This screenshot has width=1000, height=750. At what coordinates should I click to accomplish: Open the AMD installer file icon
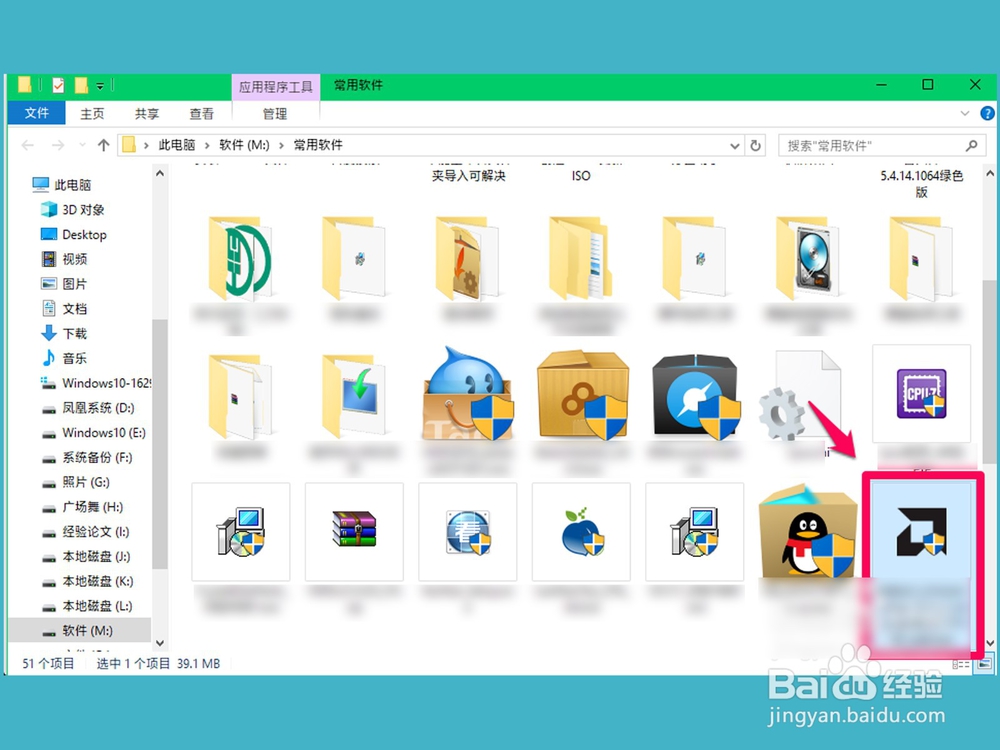pos(921,531)
